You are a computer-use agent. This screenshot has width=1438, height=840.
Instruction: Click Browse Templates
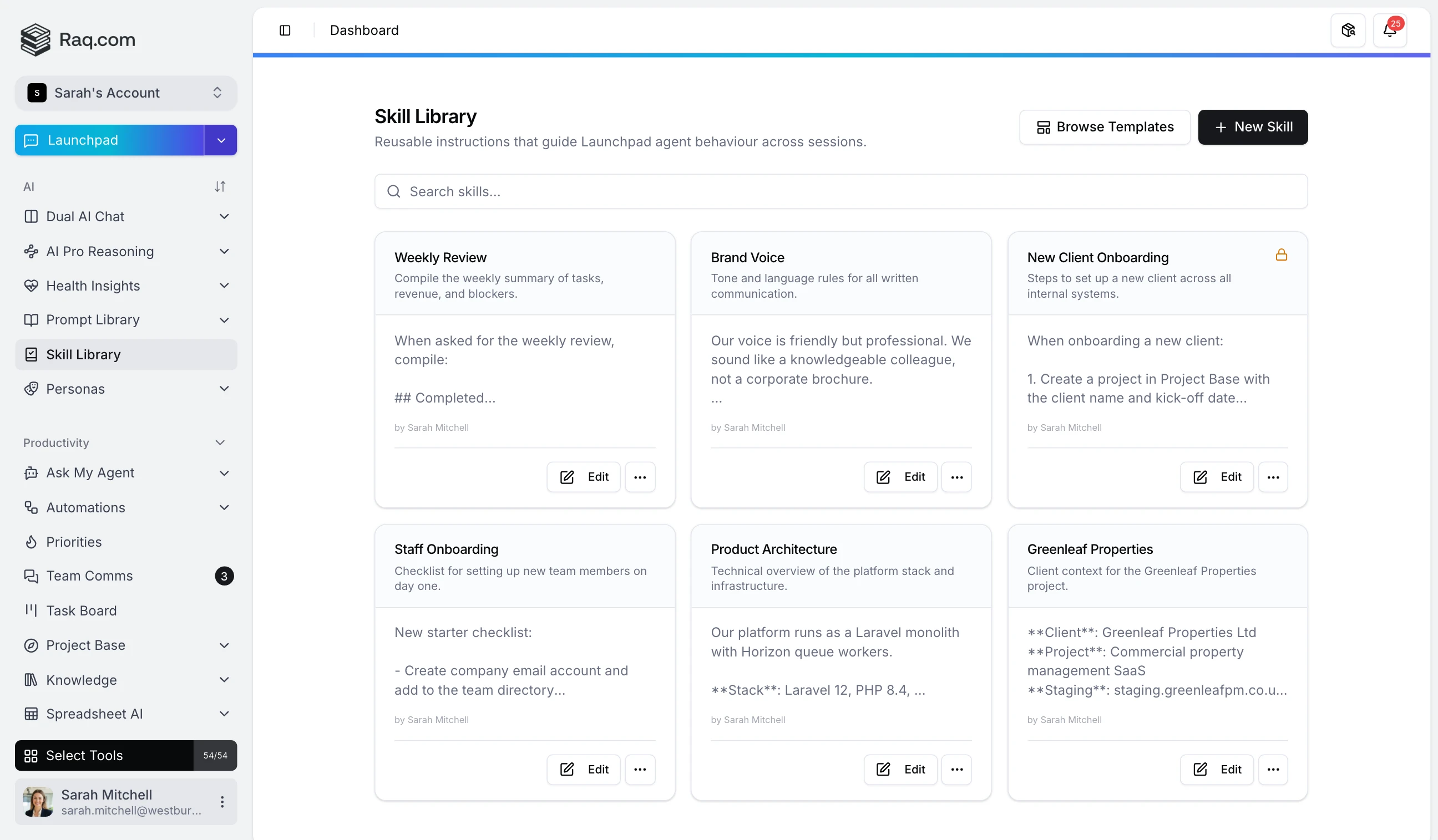tap(1103, 126)
